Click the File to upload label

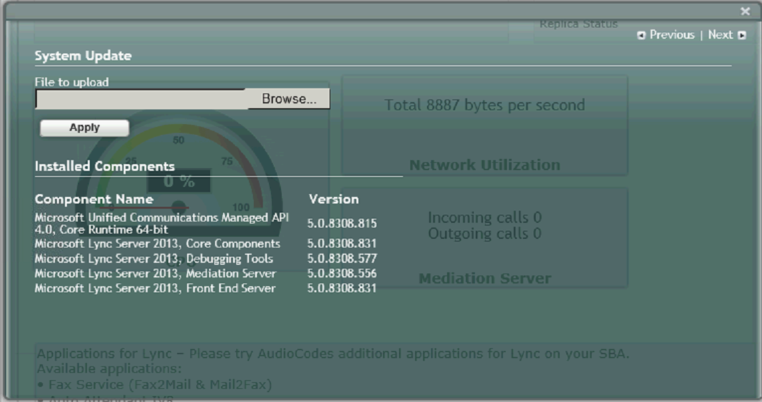71,82
